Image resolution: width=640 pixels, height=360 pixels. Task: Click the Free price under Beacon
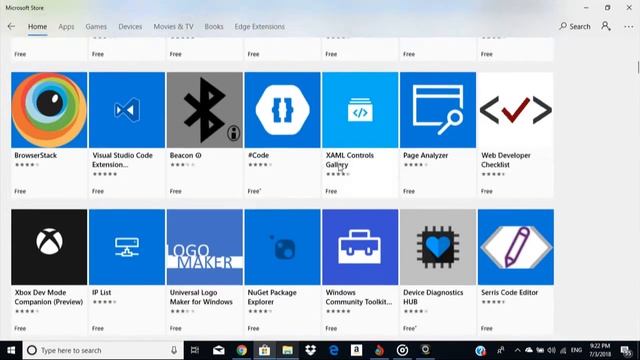176,191
